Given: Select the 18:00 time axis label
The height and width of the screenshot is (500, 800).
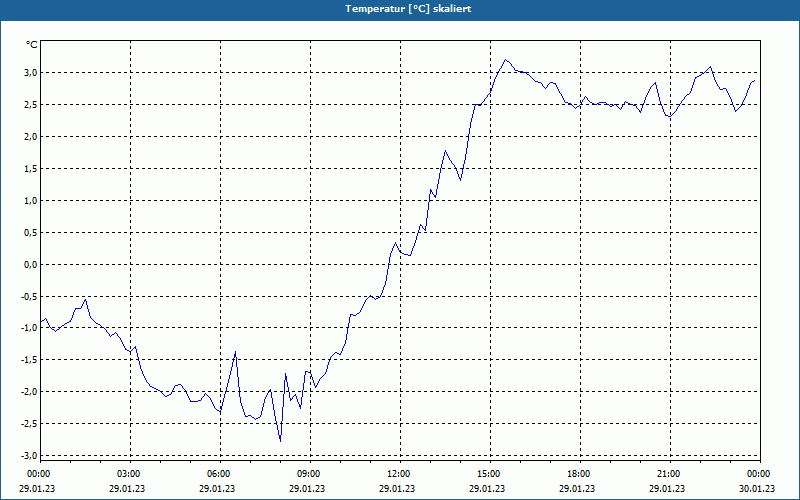Looking at the screenshot, I should pos(580,474).
